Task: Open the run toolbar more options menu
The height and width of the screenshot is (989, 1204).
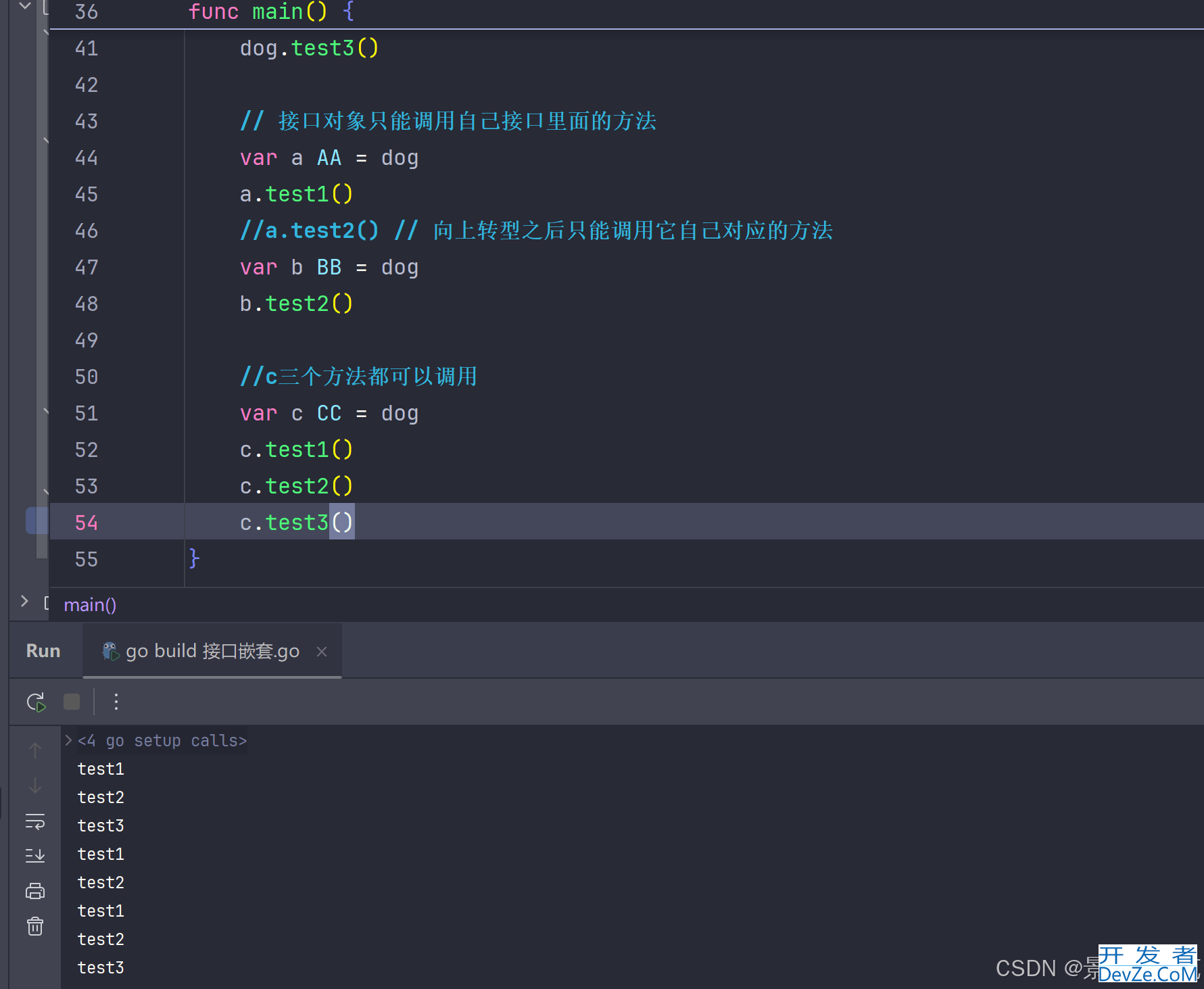Action: coord(116,702)
